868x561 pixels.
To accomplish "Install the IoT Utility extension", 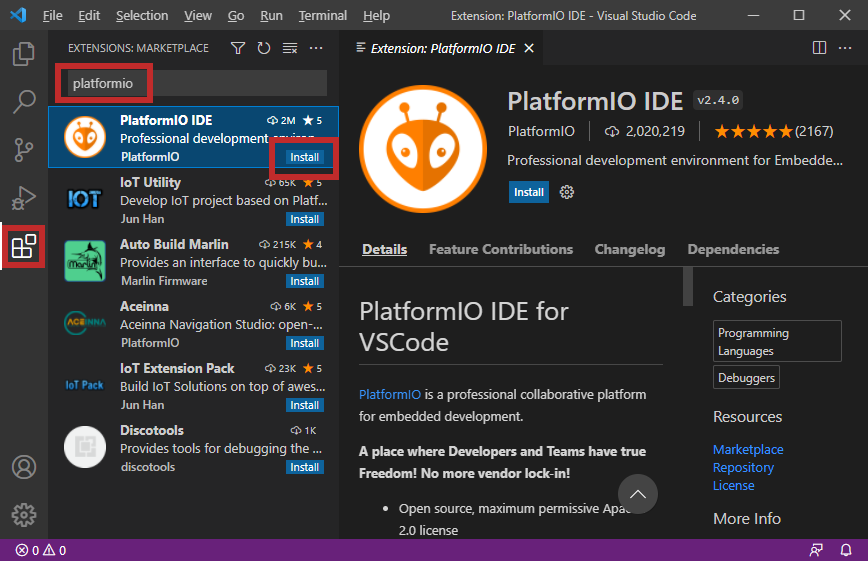I will [x=304, y=219].
